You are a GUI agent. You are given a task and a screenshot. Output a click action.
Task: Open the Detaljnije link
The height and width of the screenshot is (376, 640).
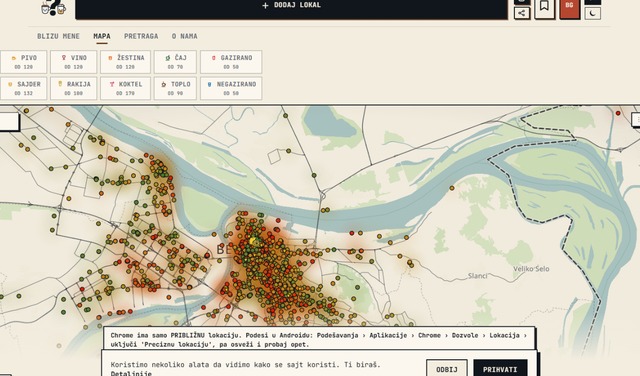click(131, 373)
